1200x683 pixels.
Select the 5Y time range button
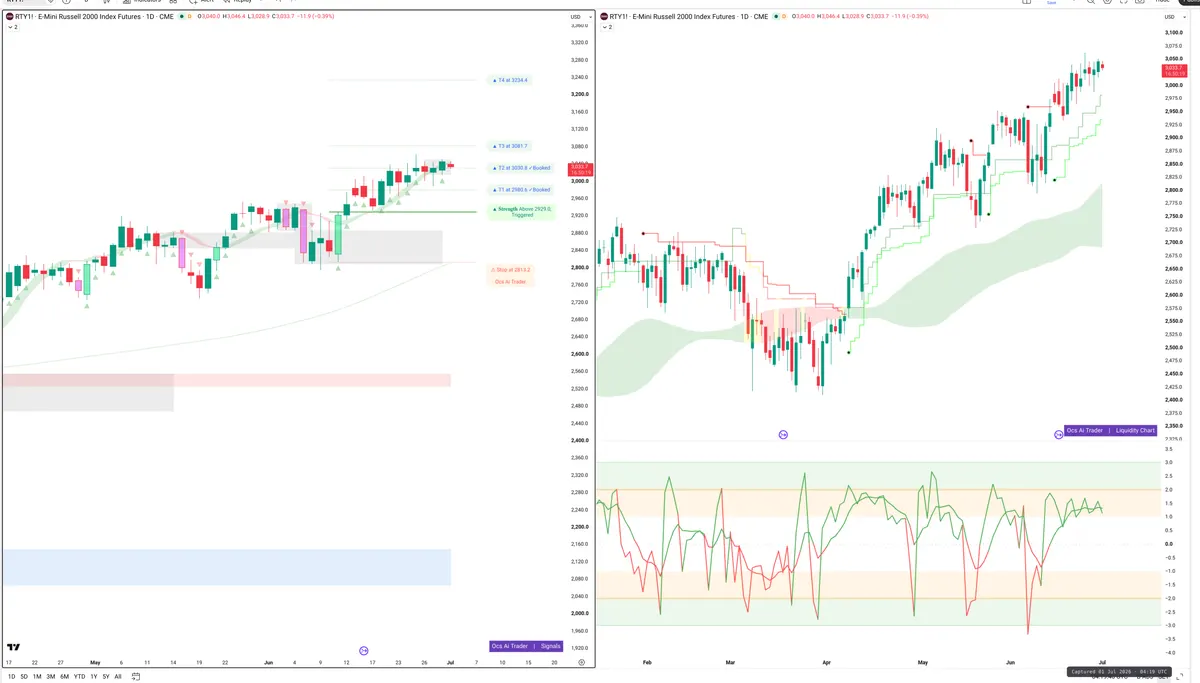[x=106, y=676]
